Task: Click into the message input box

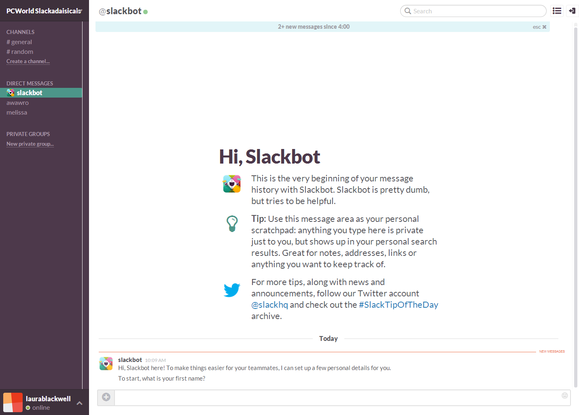Action: [342, 398]
